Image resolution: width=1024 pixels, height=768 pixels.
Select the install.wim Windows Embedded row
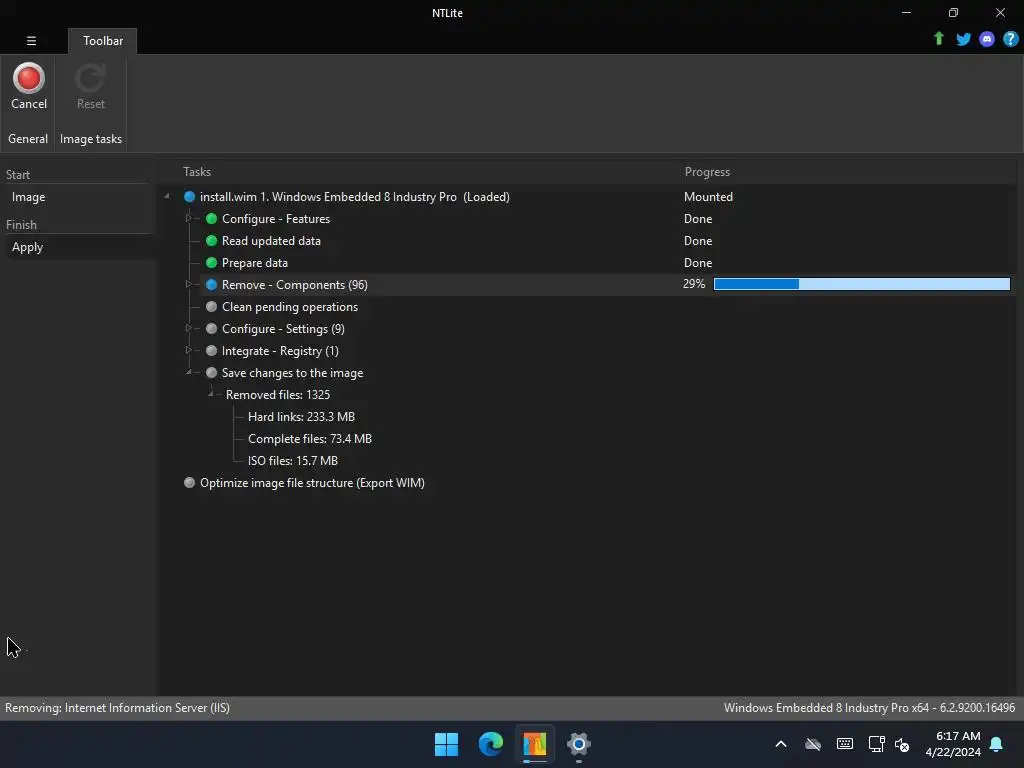tap(355, 197)
